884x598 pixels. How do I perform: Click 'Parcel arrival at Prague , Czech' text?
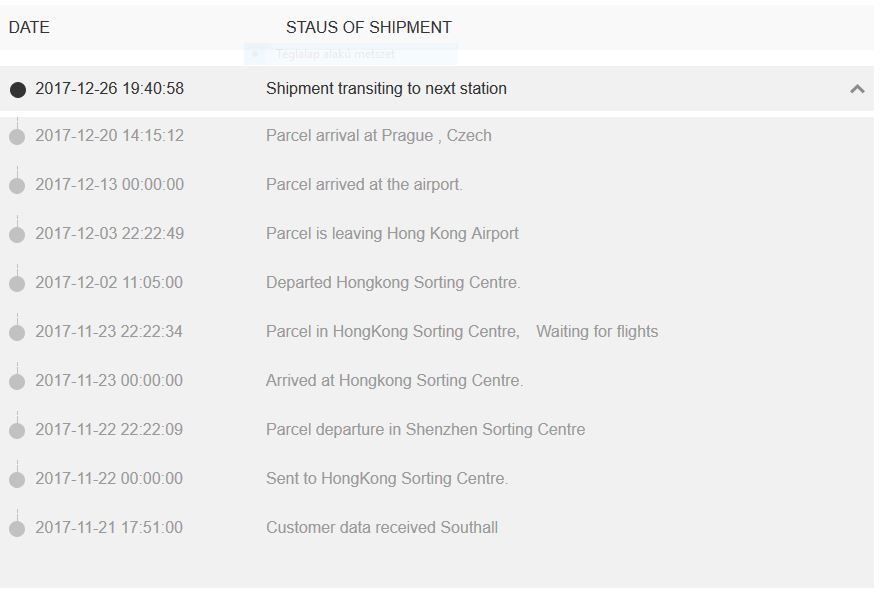[x=378, y=136]
